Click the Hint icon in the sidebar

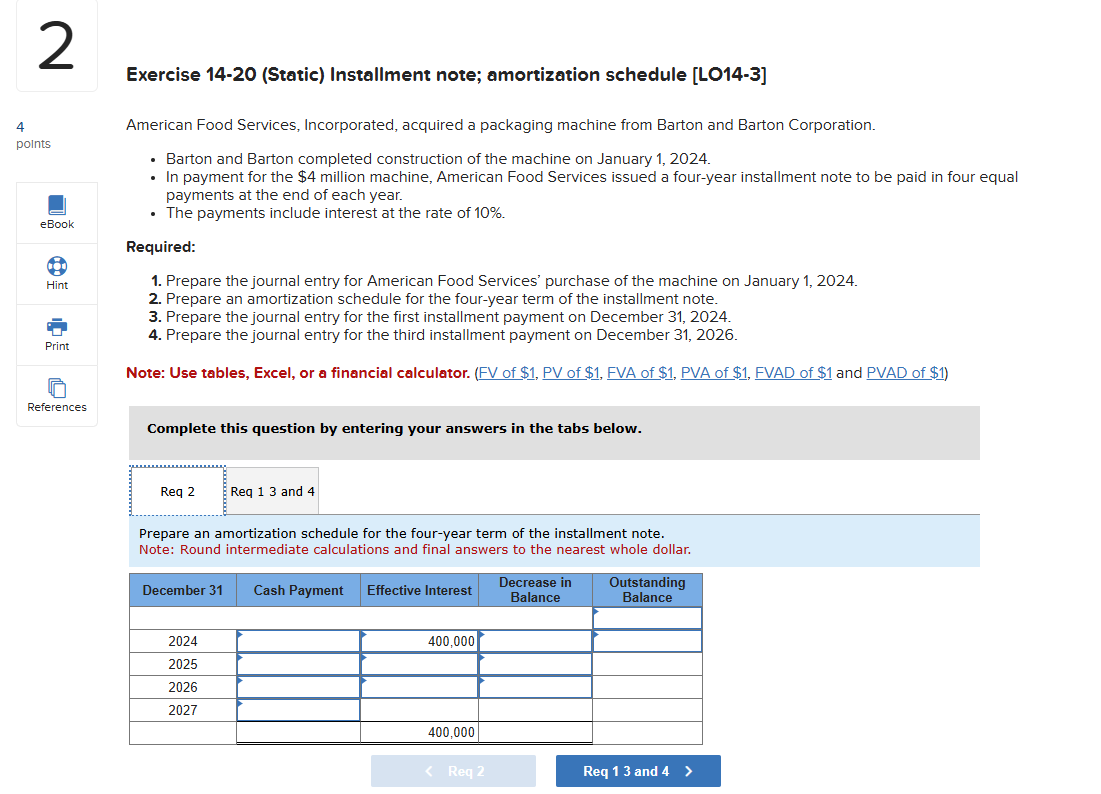[x=56, y=273]
